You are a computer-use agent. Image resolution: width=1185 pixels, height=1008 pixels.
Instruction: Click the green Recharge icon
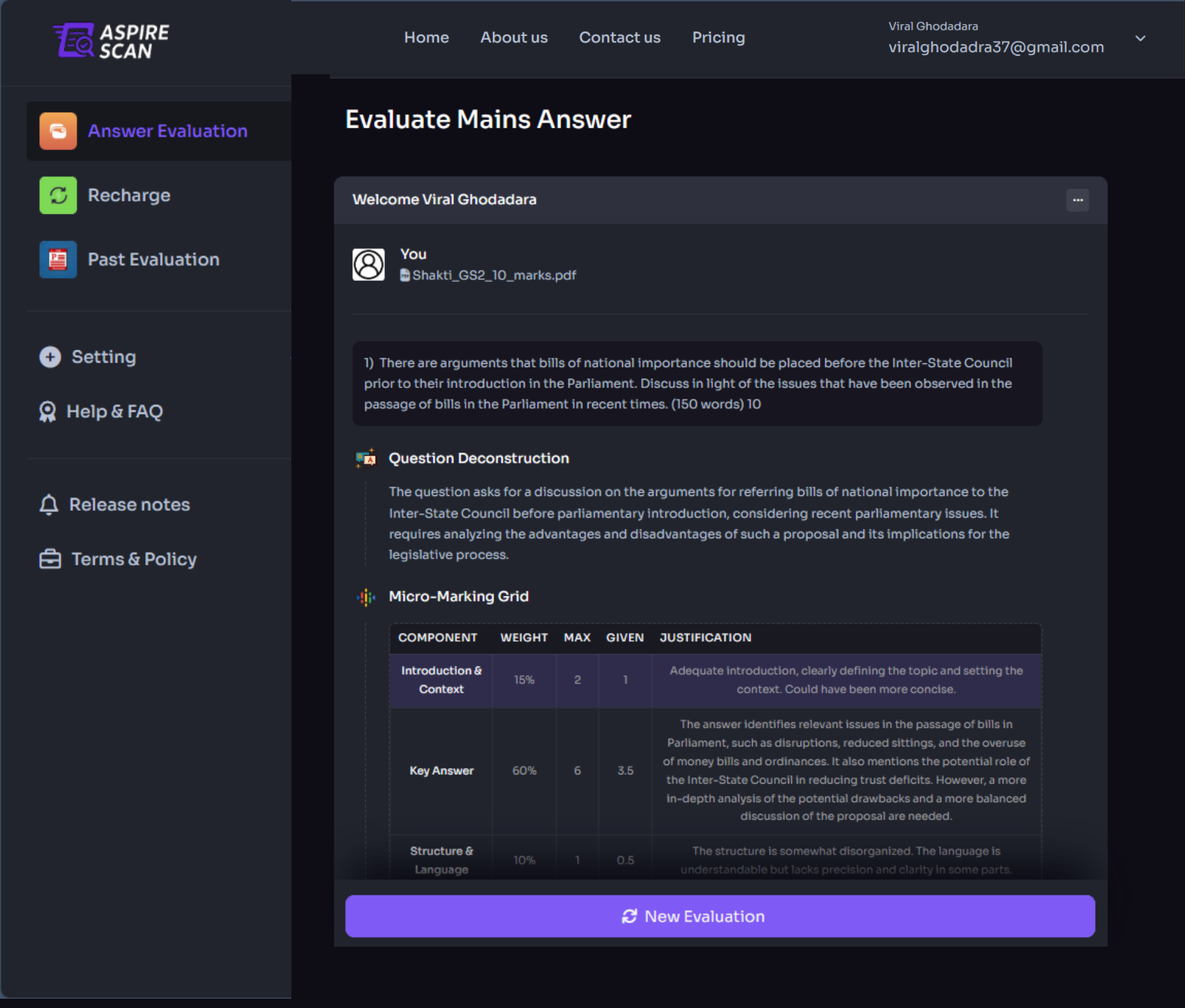coord(58,195)
